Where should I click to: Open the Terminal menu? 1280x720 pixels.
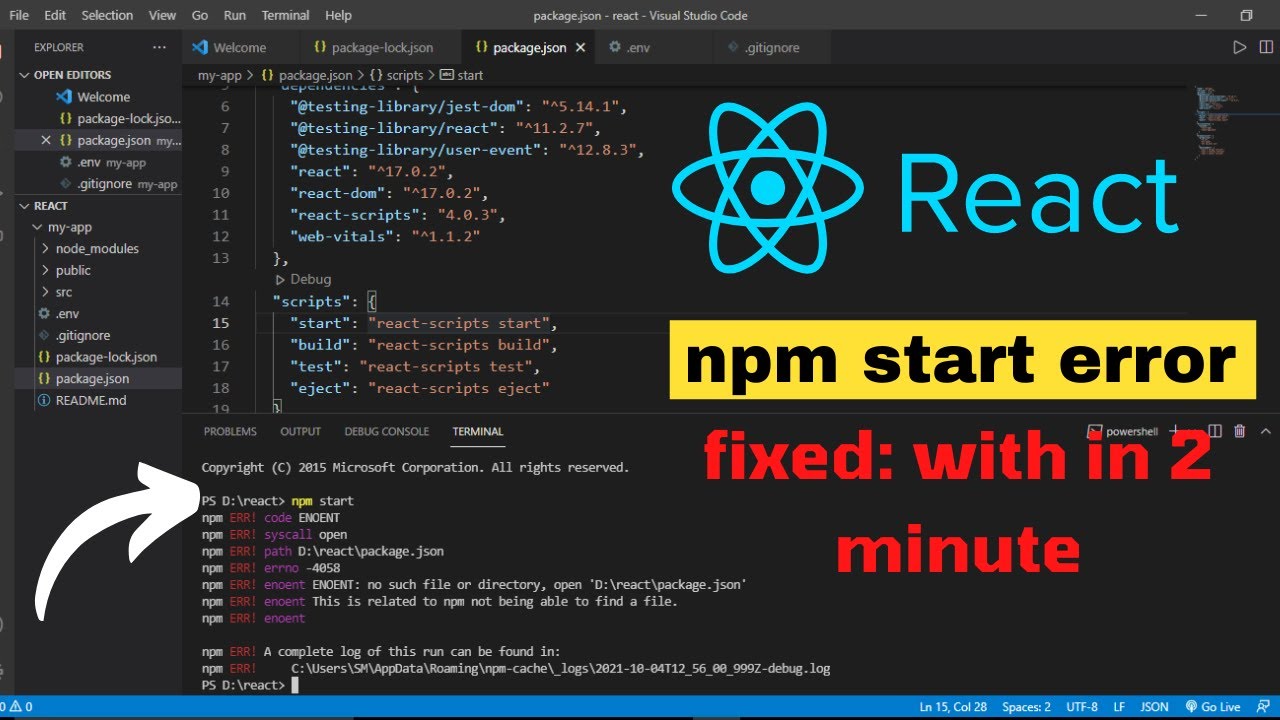[x=285, y=15]
